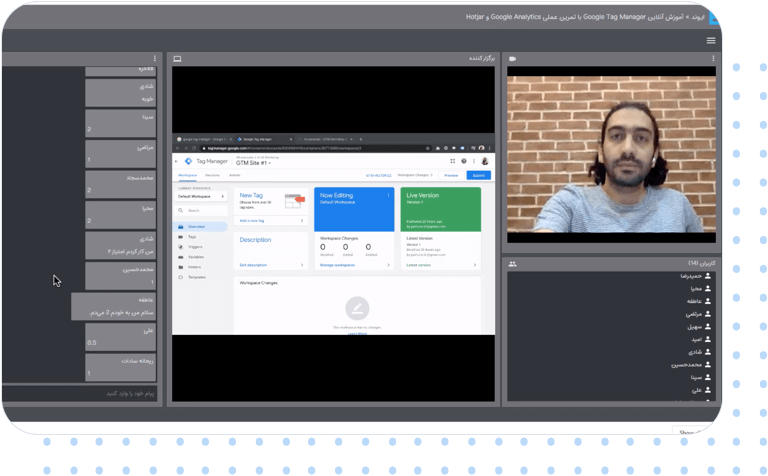Select user سهیل in the participants list

coord(698,327)
